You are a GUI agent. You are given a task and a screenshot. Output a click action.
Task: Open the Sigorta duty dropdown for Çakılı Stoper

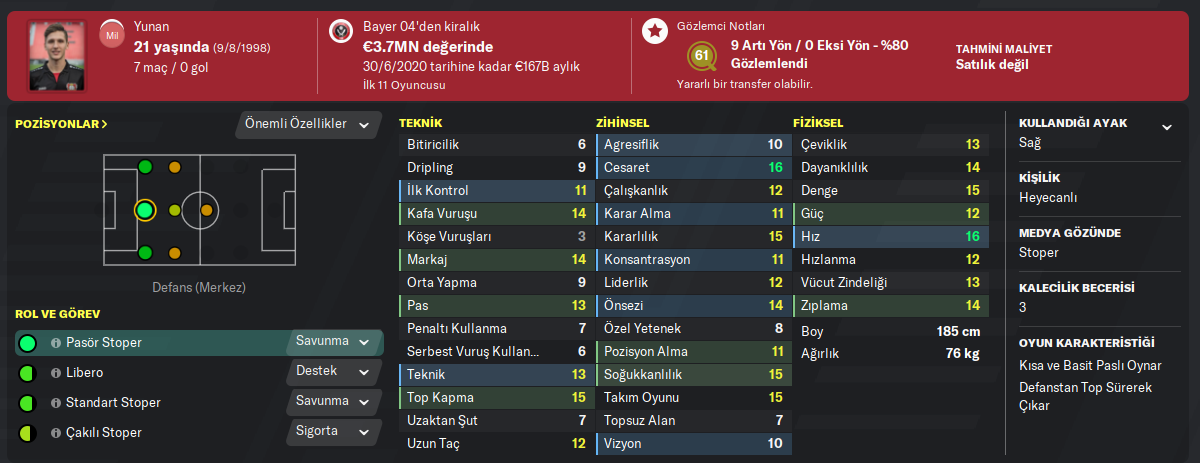click(x=336, y=432)
